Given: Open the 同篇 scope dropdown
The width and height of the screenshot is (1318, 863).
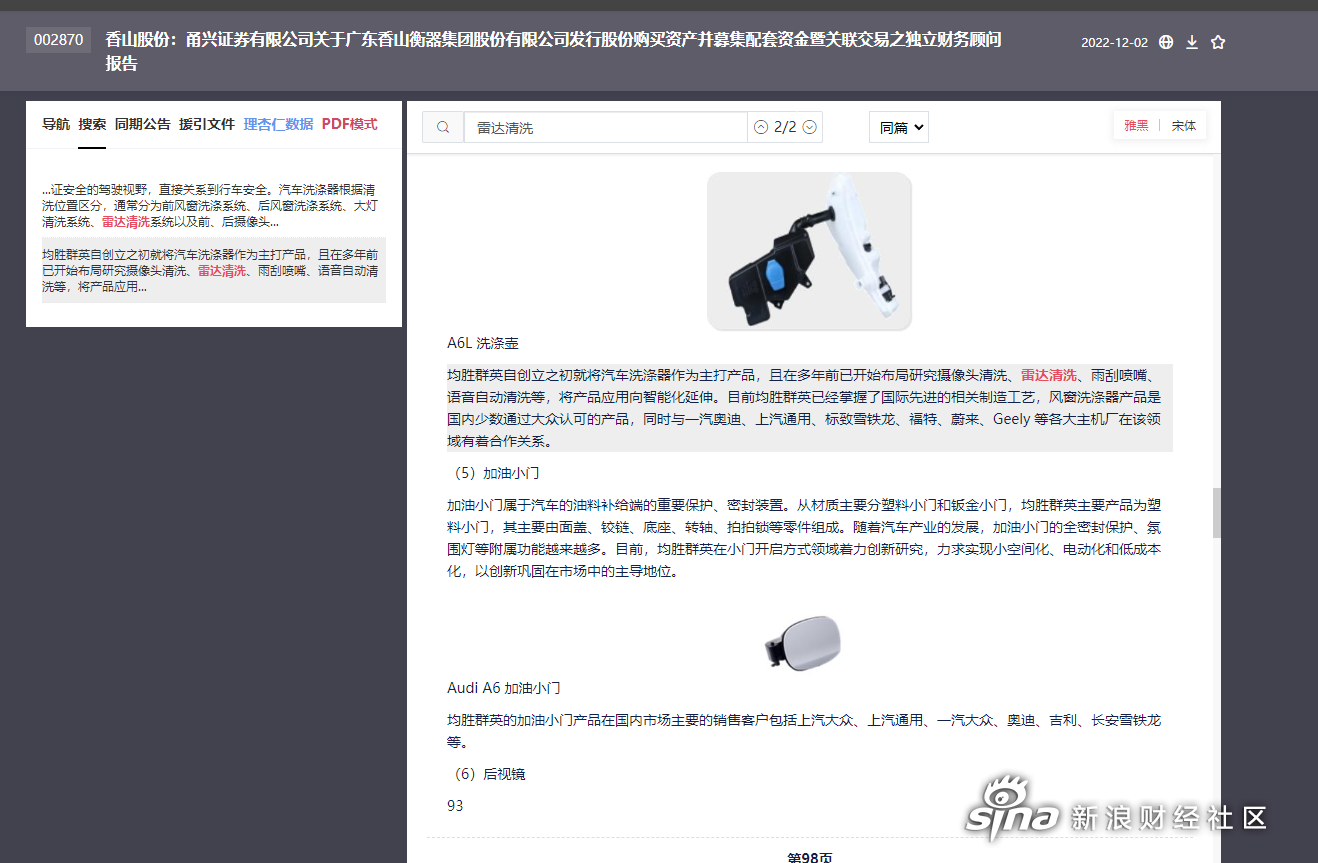Looking at the screenshot, I should pyautogui.click(x=899, y=127).
